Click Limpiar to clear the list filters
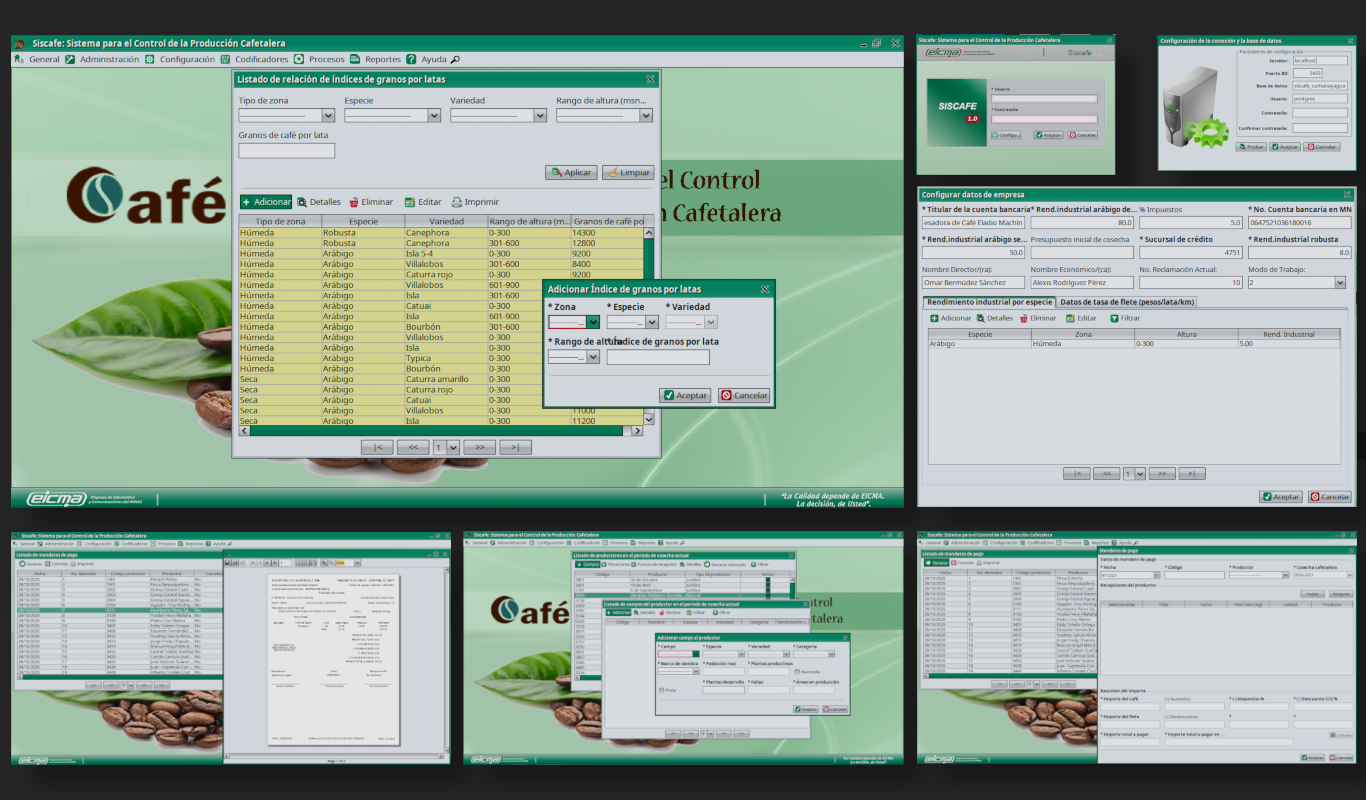 click(x=628, y=173)
